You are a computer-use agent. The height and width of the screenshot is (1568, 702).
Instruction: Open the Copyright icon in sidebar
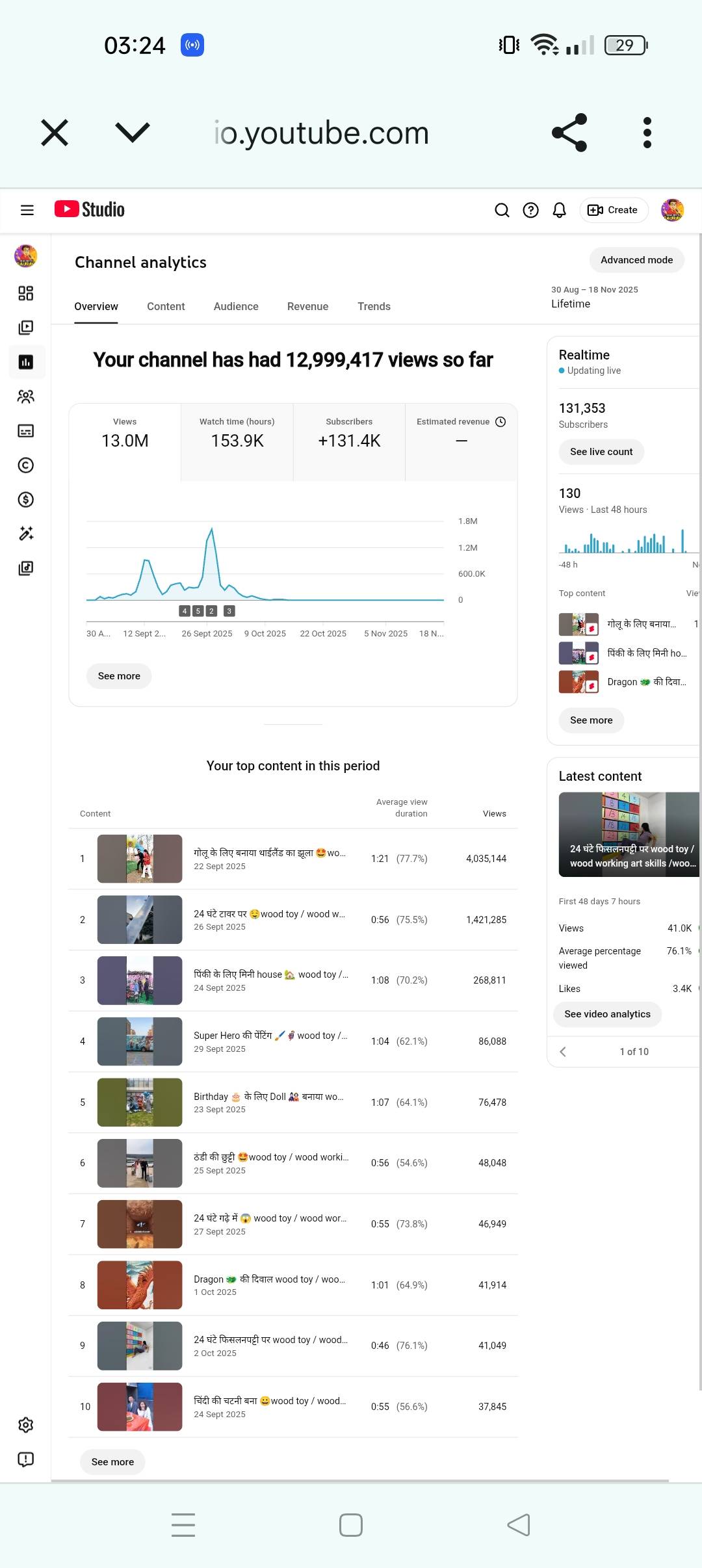[26, 465]
